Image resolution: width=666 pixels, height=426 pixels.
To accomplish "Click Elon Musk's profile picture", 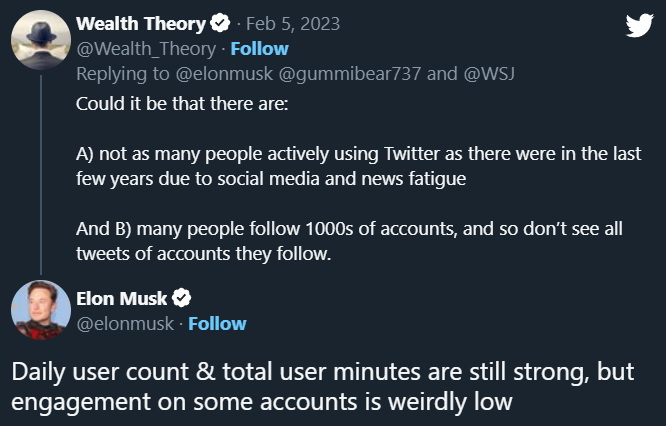I will click(40, 310).
